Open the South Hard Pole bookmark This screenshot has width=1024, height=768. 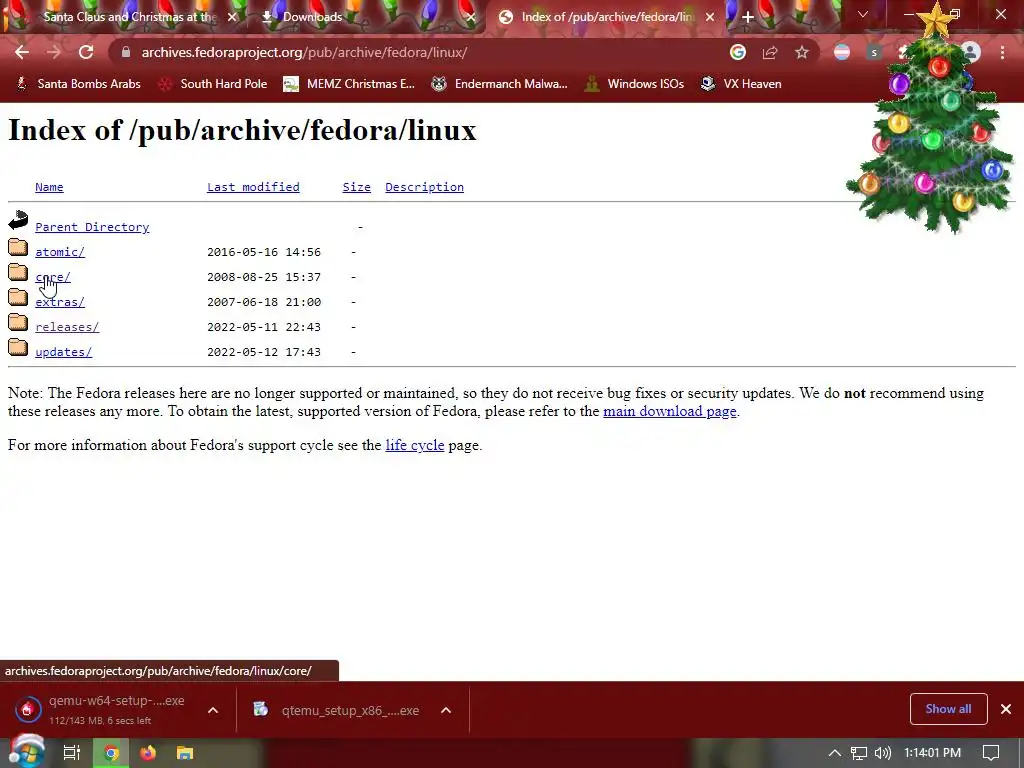tap(213, 84)
